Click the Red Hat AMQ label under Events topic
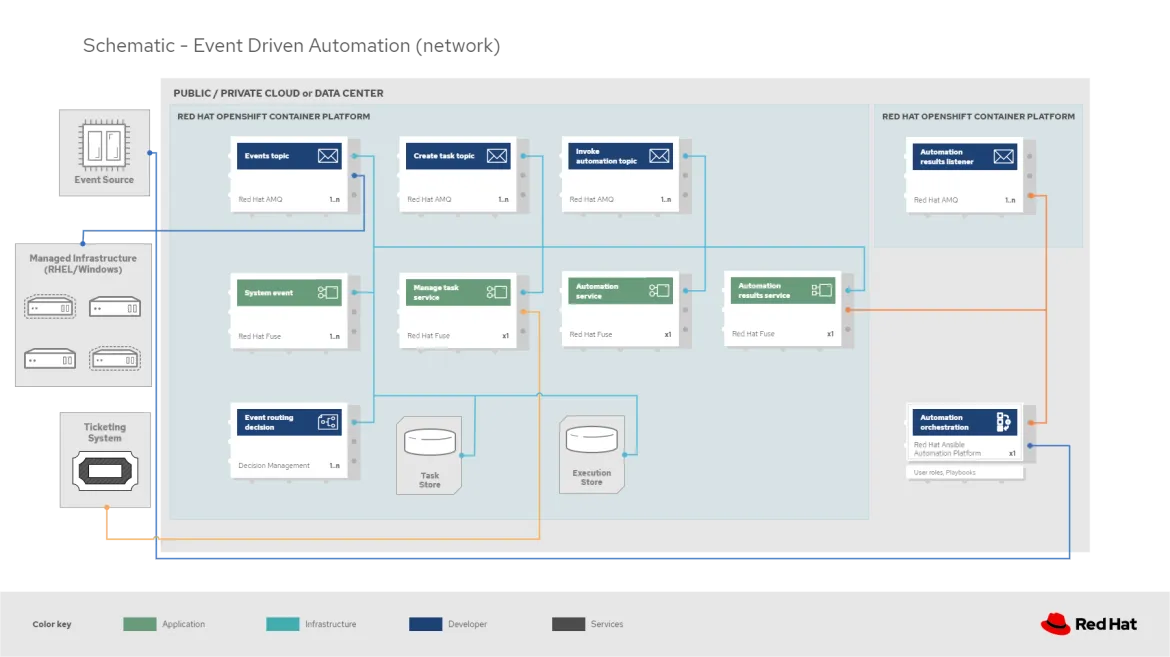 (260, 199)
